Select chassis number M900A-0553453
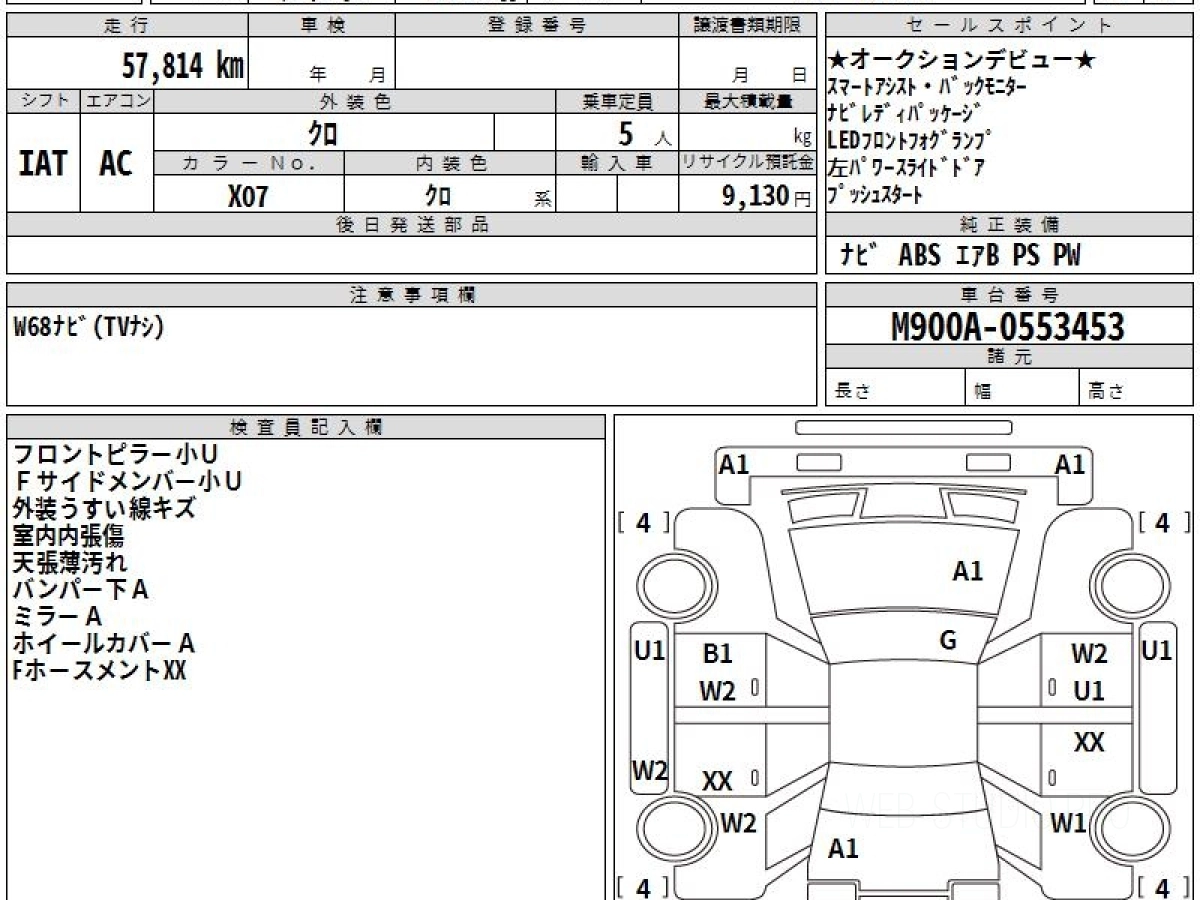 coord(1008,326)
